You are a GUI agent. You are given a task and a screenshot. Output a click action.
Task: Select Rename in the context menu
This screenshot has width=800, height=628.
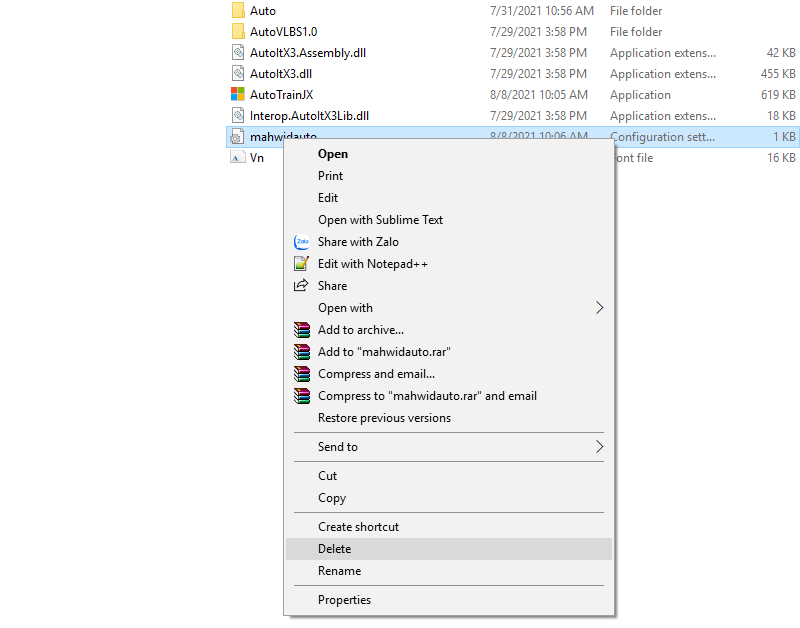click(339, 571)
